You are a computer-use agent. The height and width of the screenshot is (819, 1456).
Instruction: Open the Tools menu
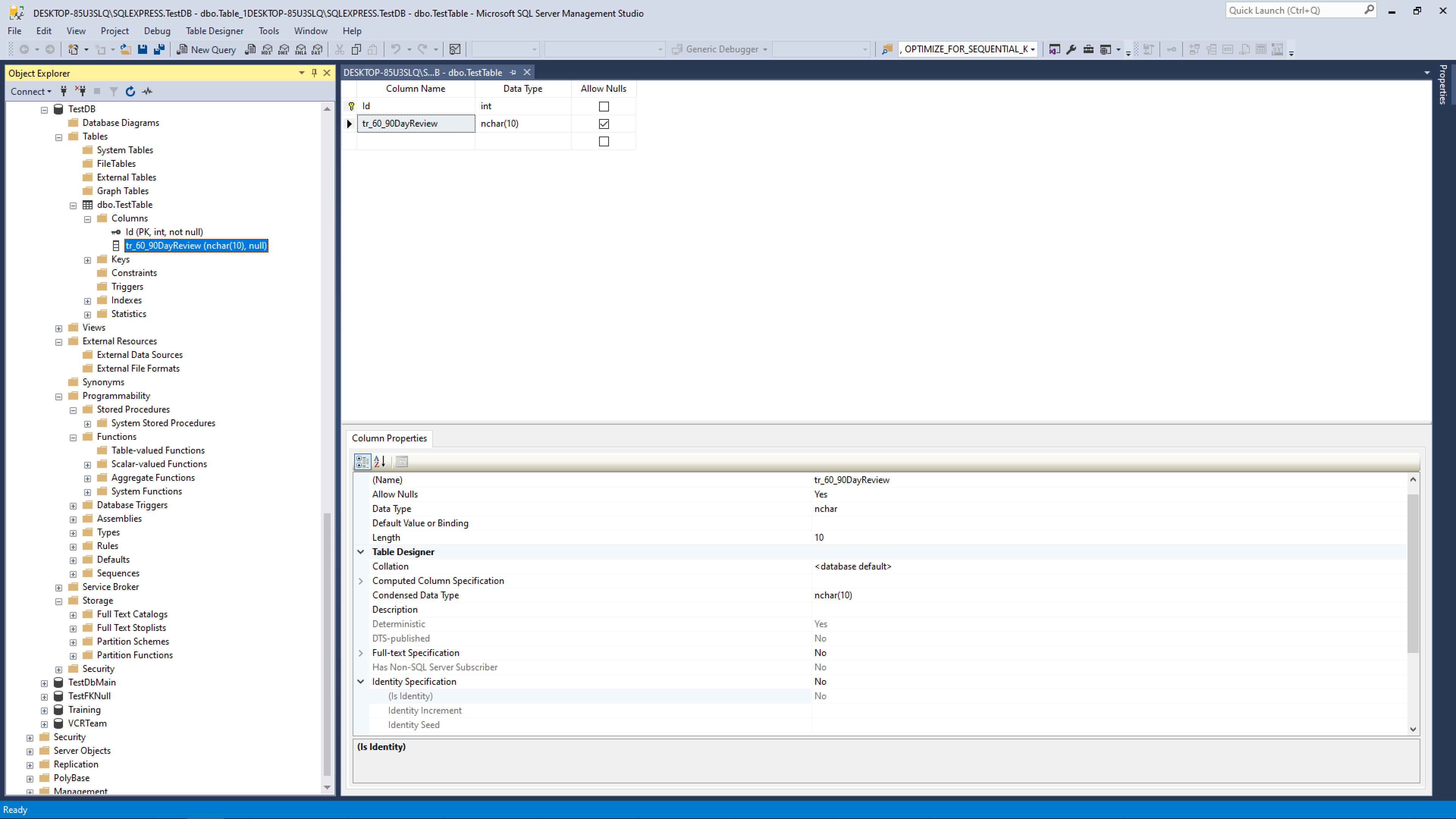point(268,30)
